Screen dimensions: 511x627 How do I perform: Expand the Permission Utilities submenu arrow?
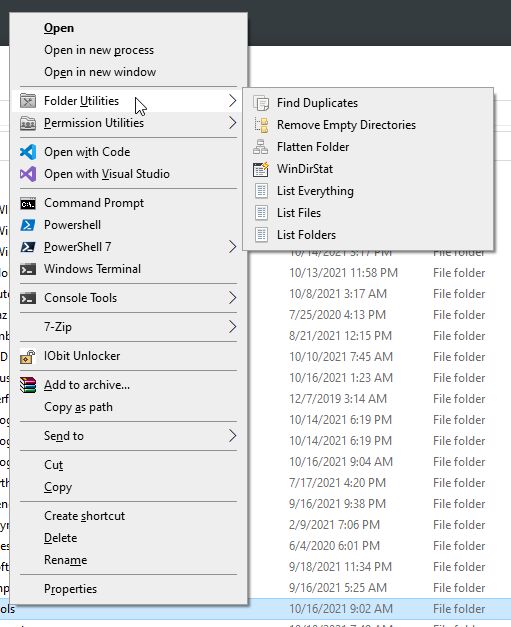coord(232,123)
